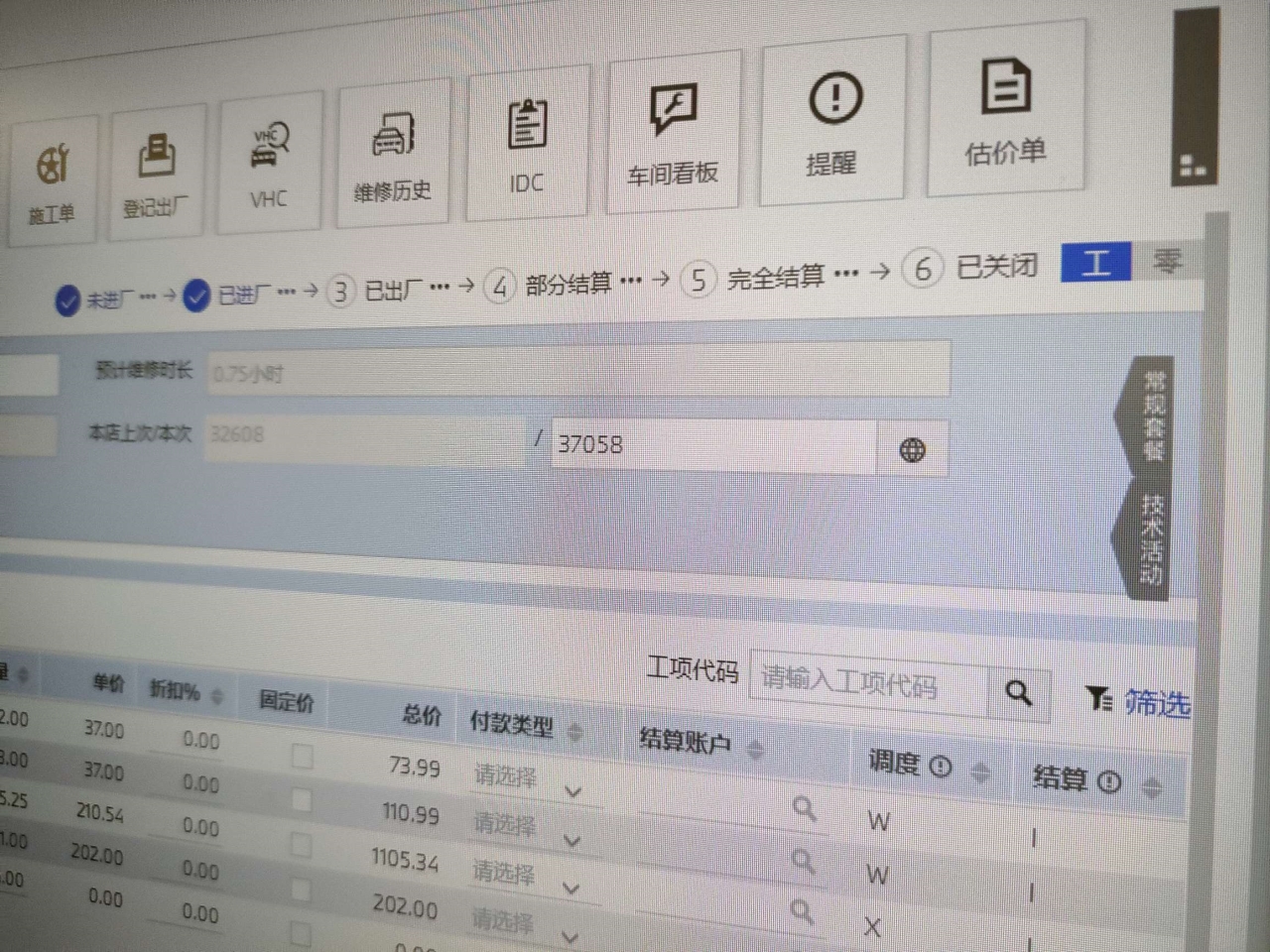Click the 未进厂 checked step circle
This screenshot has width=1270, height=952.
click(67, 300)
